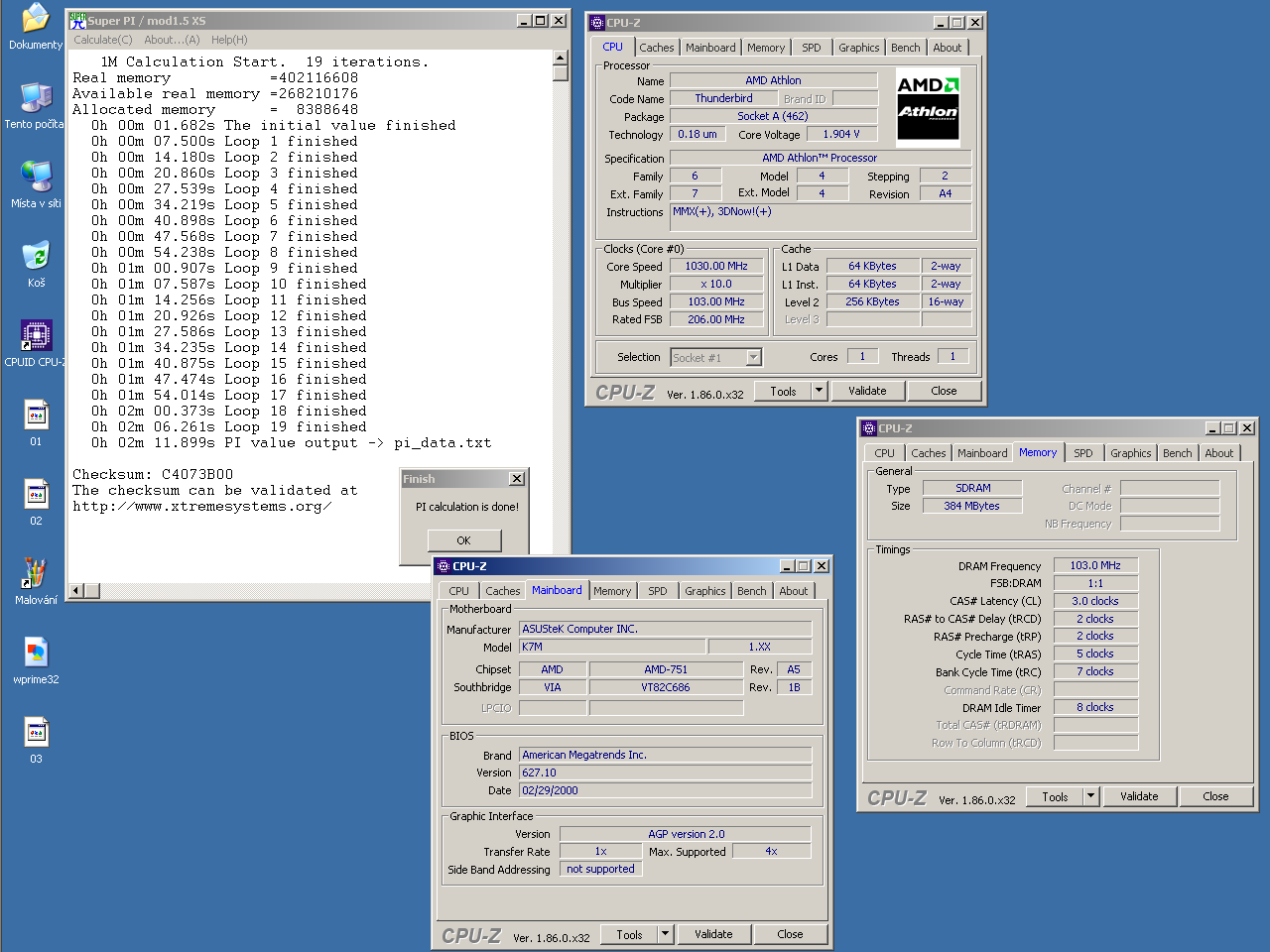Click the AMD Athlon processor logo
This screenshot has width=1270, height=952.
click(928, 106)
